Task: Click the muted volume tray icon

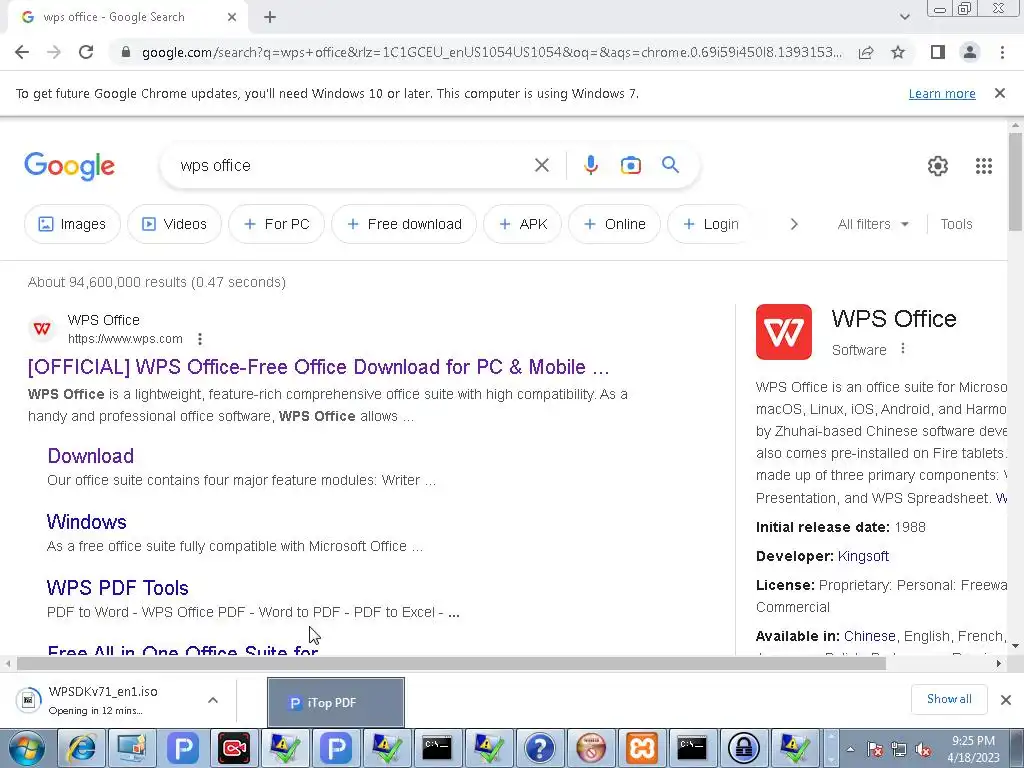Action: coord(923,749)
